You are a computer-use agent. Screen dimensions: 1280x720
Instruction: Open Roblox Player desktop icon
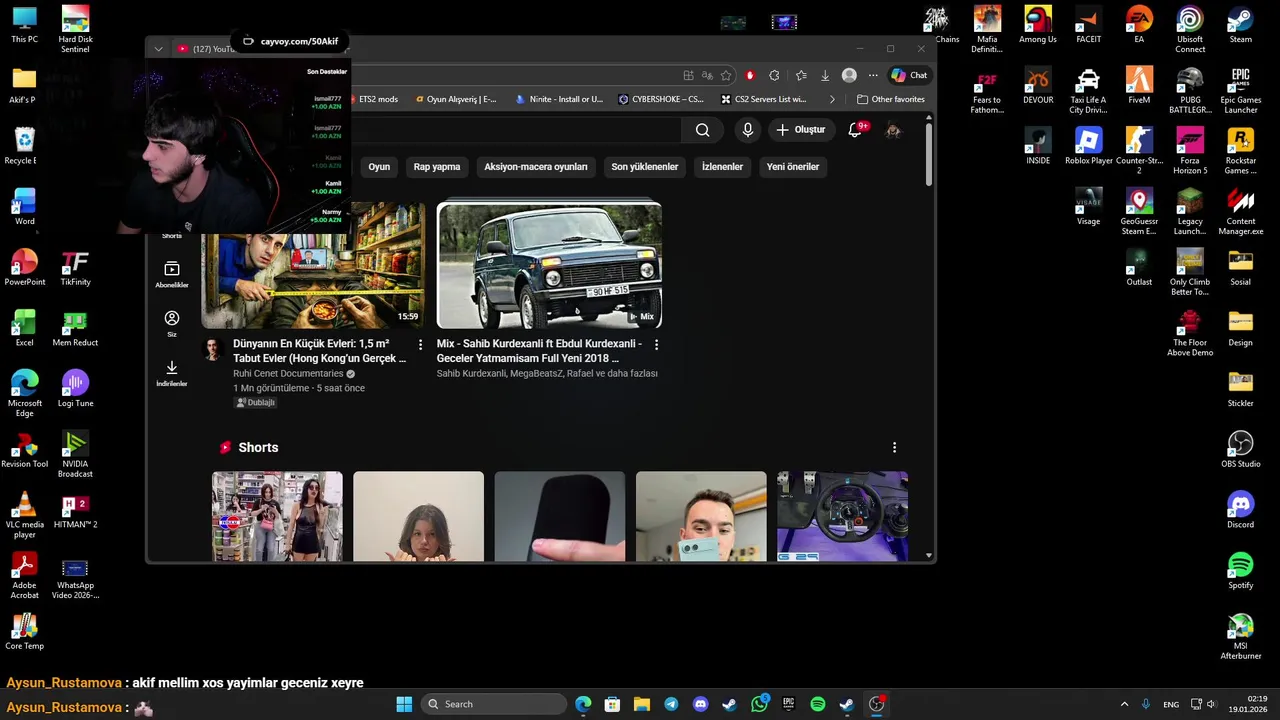[x=1088, y=146]
